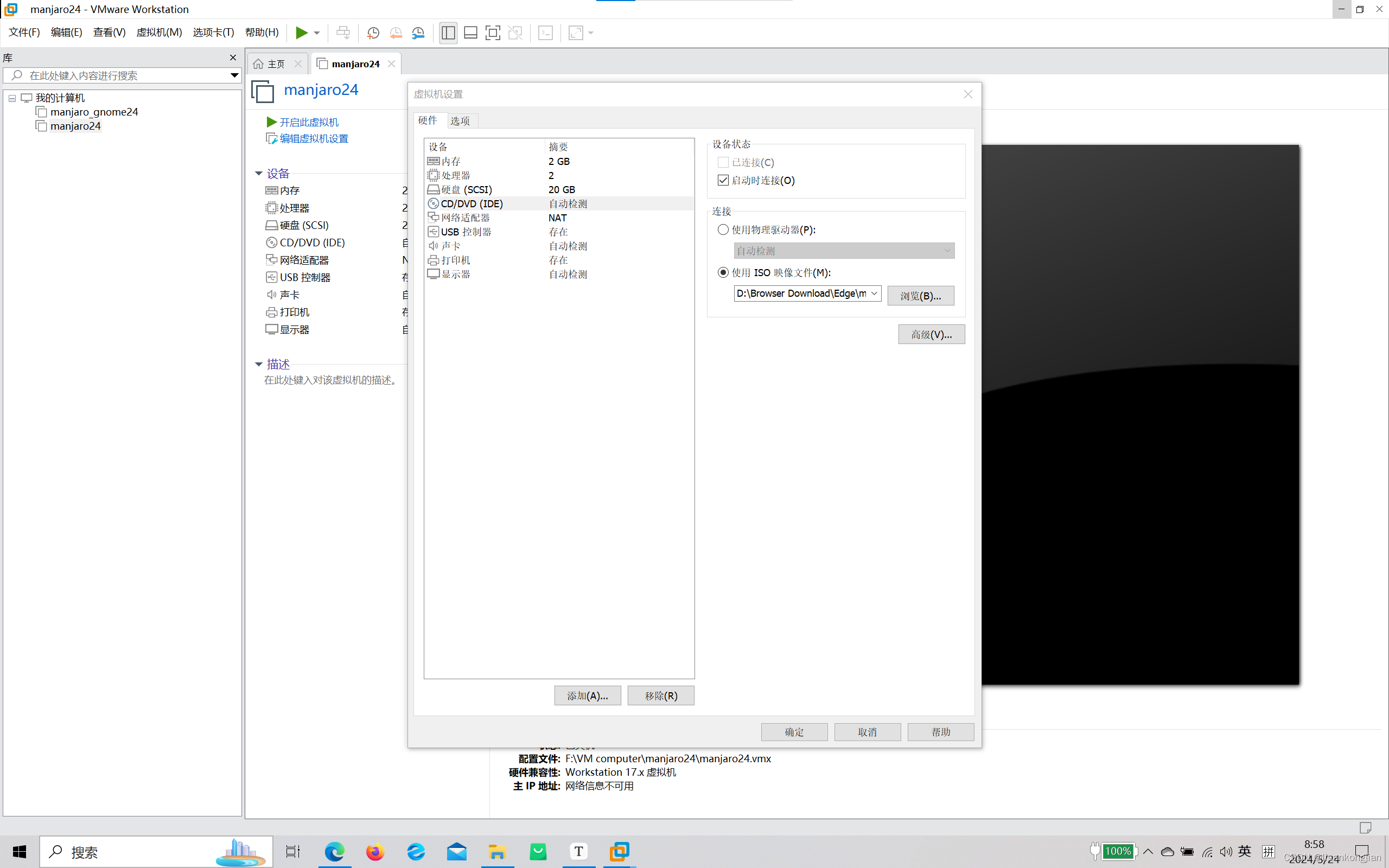Select the CD/DVD (IDE) row in hardware list

559,204
